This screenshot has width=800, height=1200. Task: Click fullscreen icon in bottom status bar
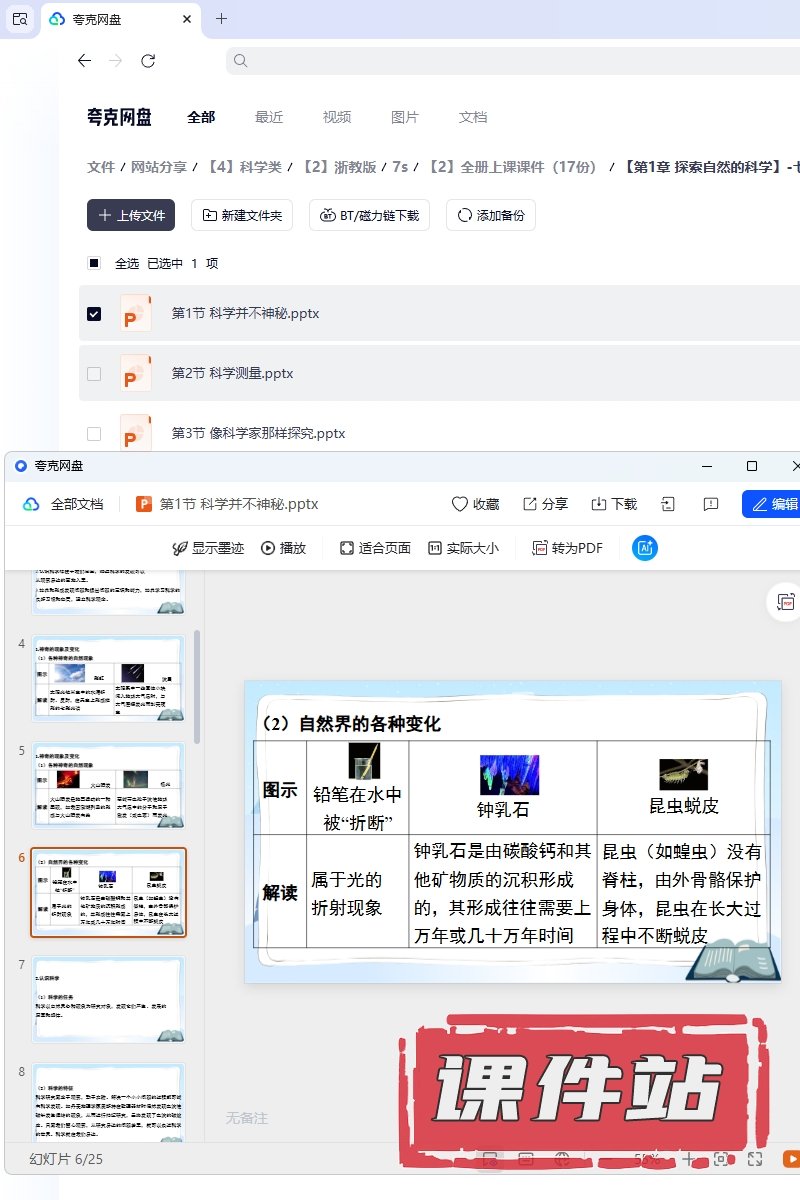756,1159
